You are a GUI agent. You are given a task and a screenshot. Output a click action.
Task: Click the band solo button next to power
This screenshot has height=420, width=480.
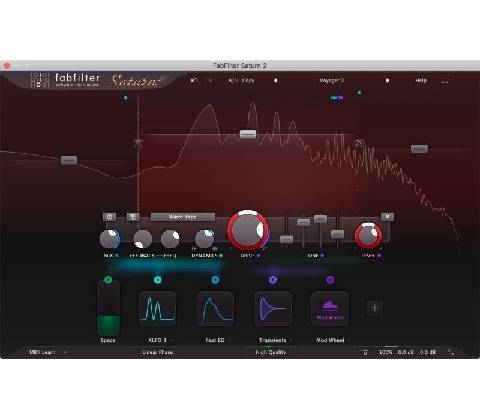point(133,217)
